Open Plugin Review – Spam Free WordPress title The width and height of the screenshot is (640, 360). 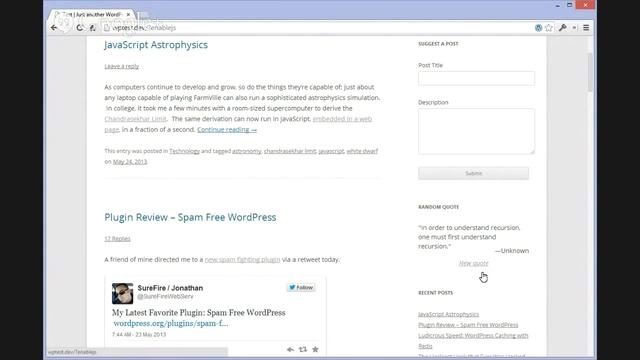click(190, 217)
